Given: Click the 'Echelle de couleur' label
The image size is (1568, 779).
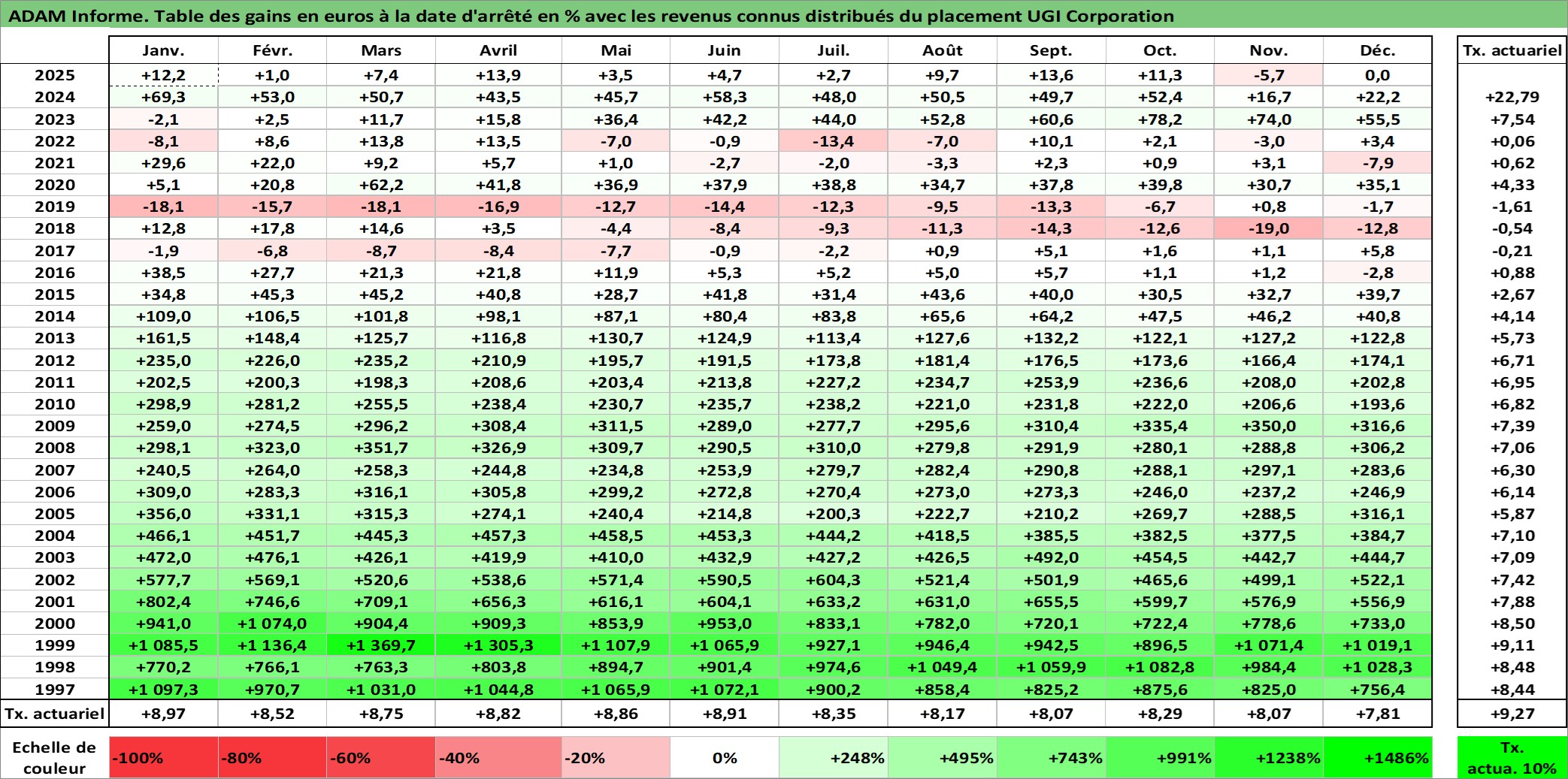Looking at the screenshot, I should tap(54, 757).
